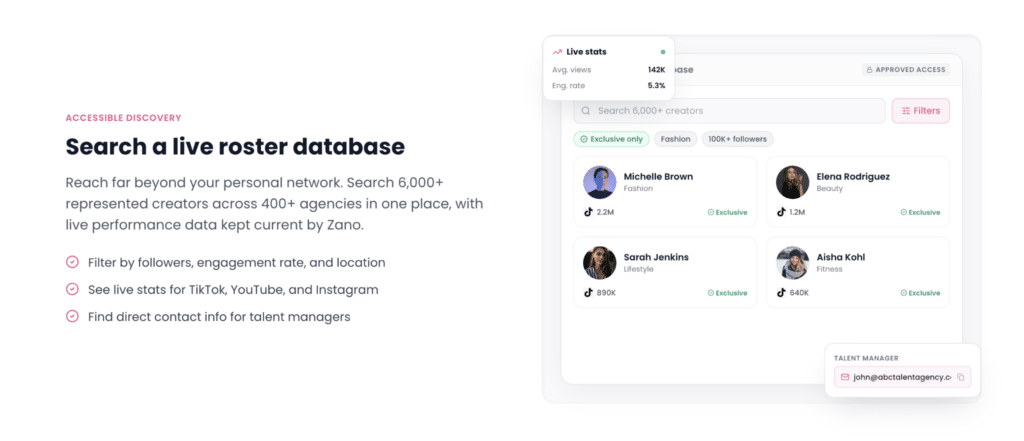Click the search creators input field
The width and height of the screenshot is (1024, 441).
729,111
